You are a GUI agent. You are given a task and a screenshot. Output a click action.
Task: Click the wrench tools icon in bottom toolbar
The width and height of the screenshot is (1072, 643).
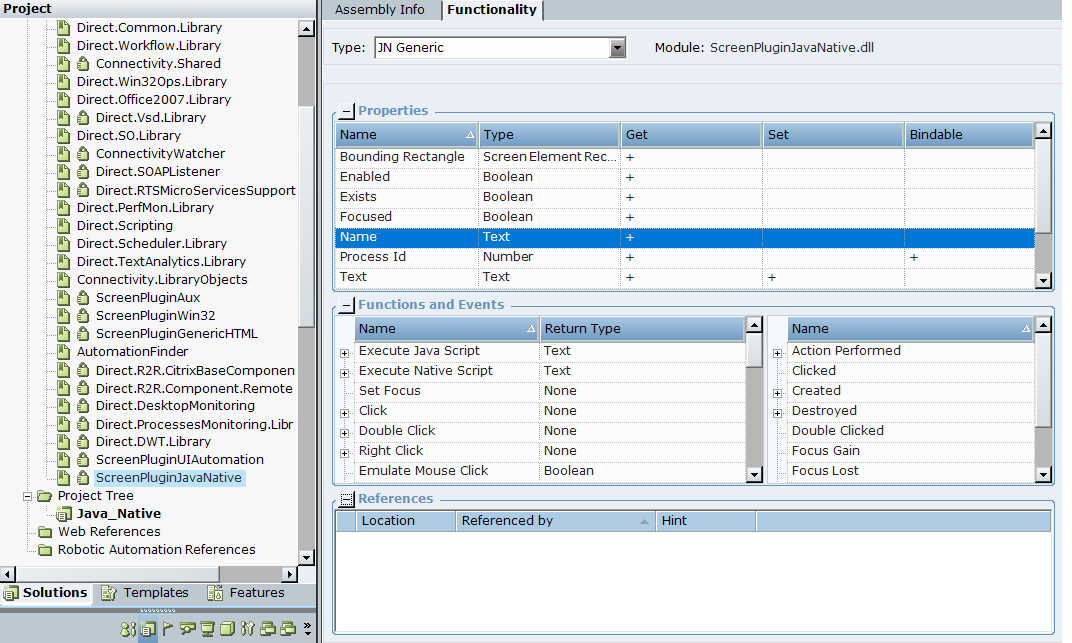tap(247, 629)
